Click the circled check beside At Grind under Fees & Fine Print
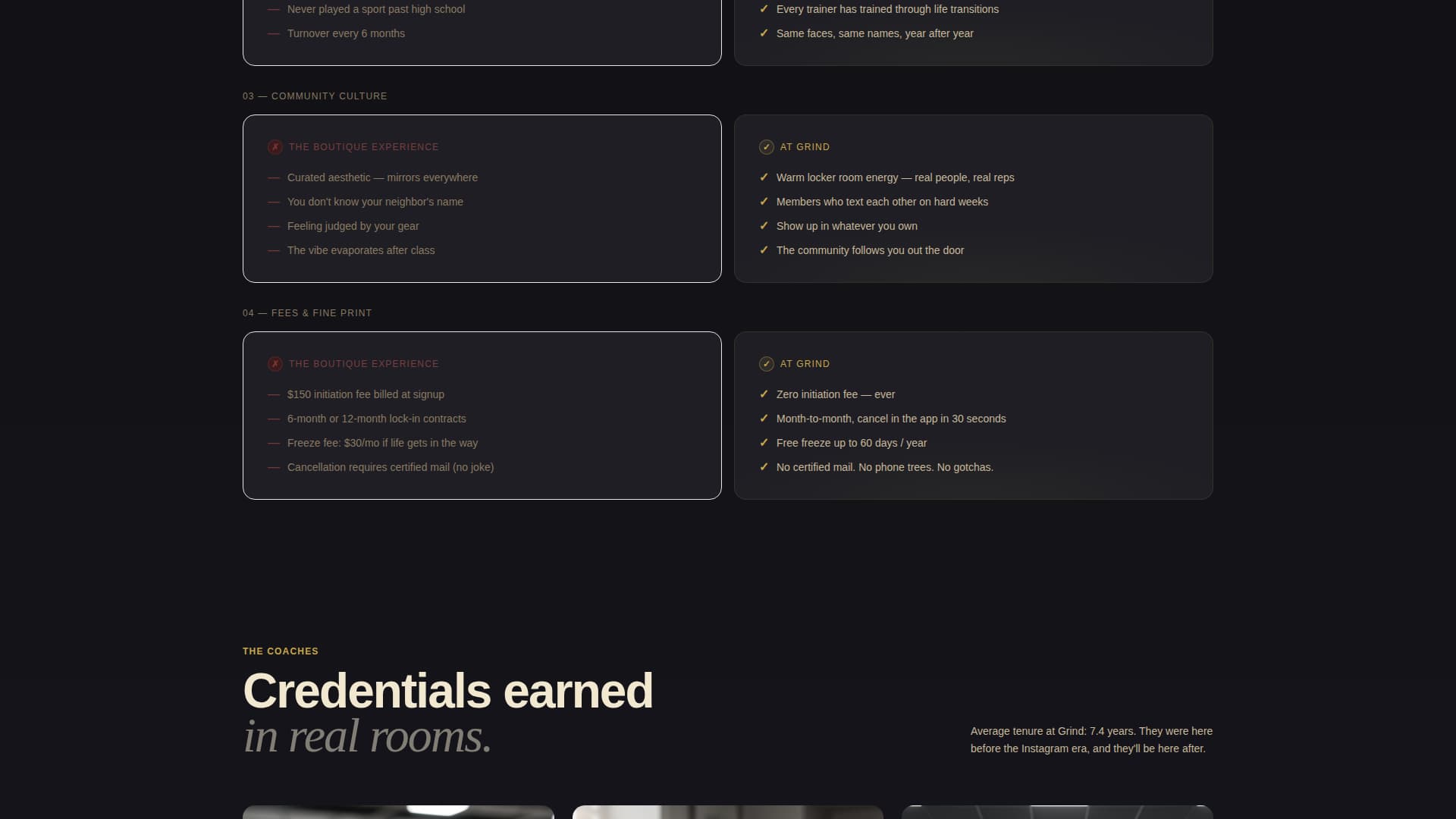1456x819 pixels. click(766, 364)
